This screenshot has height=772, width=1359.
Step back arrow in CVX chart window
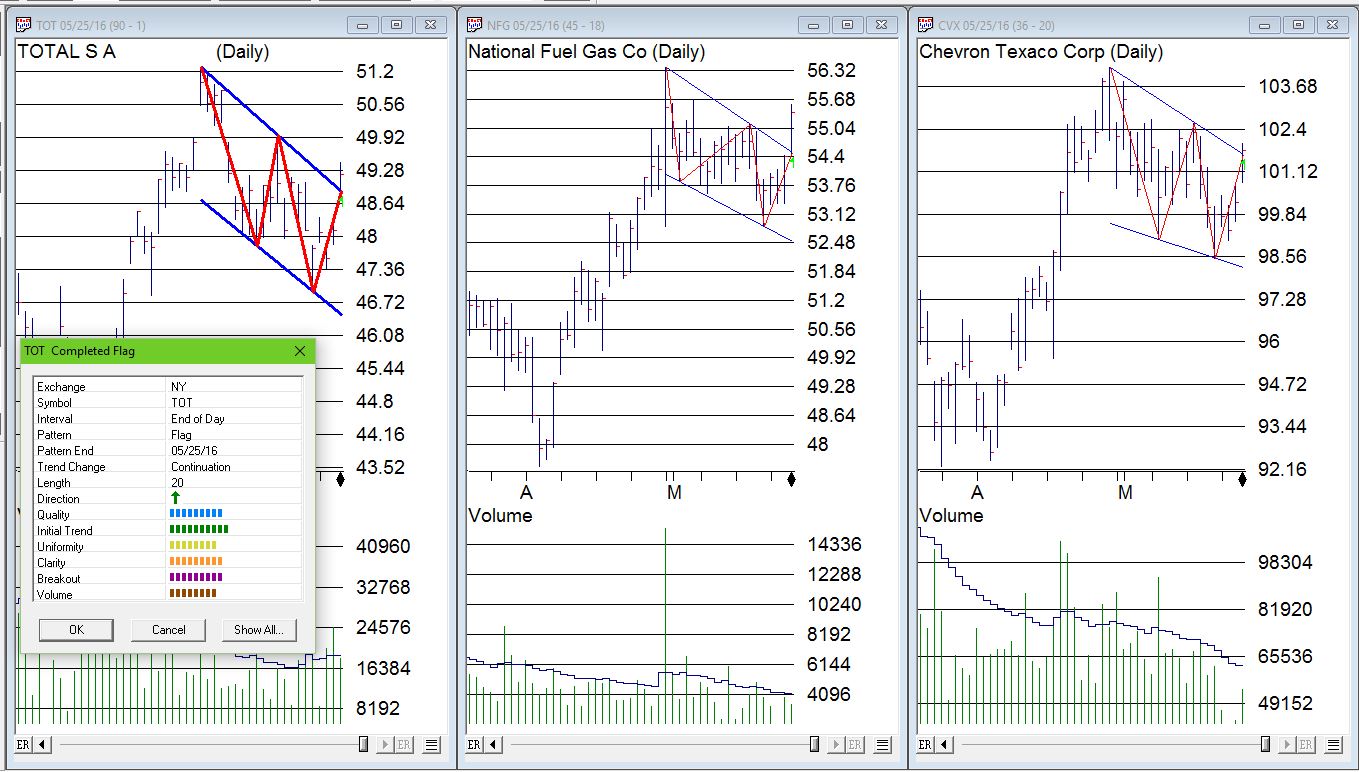pos(945,745)
